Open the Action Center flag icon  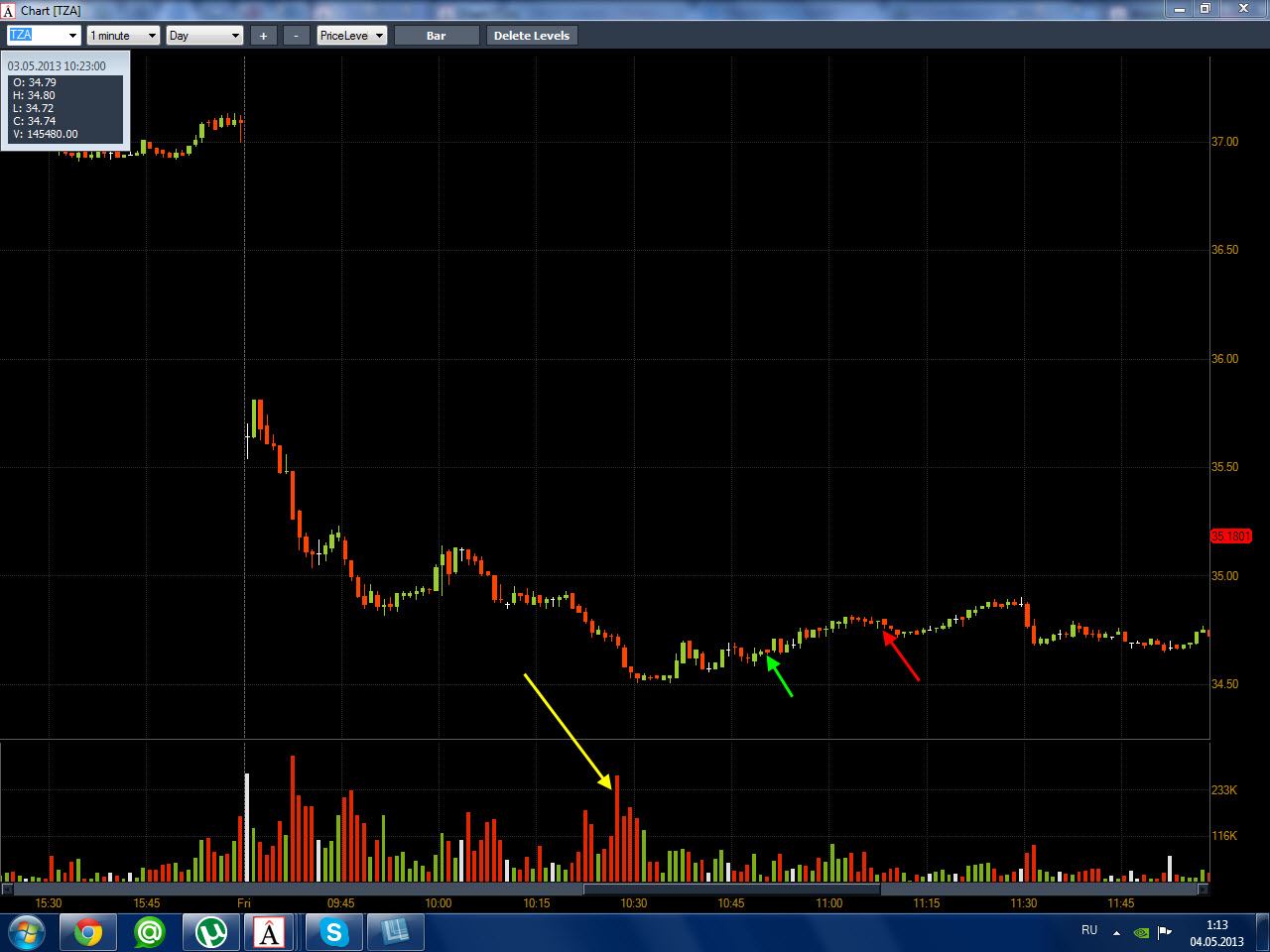coord(1165,933)
